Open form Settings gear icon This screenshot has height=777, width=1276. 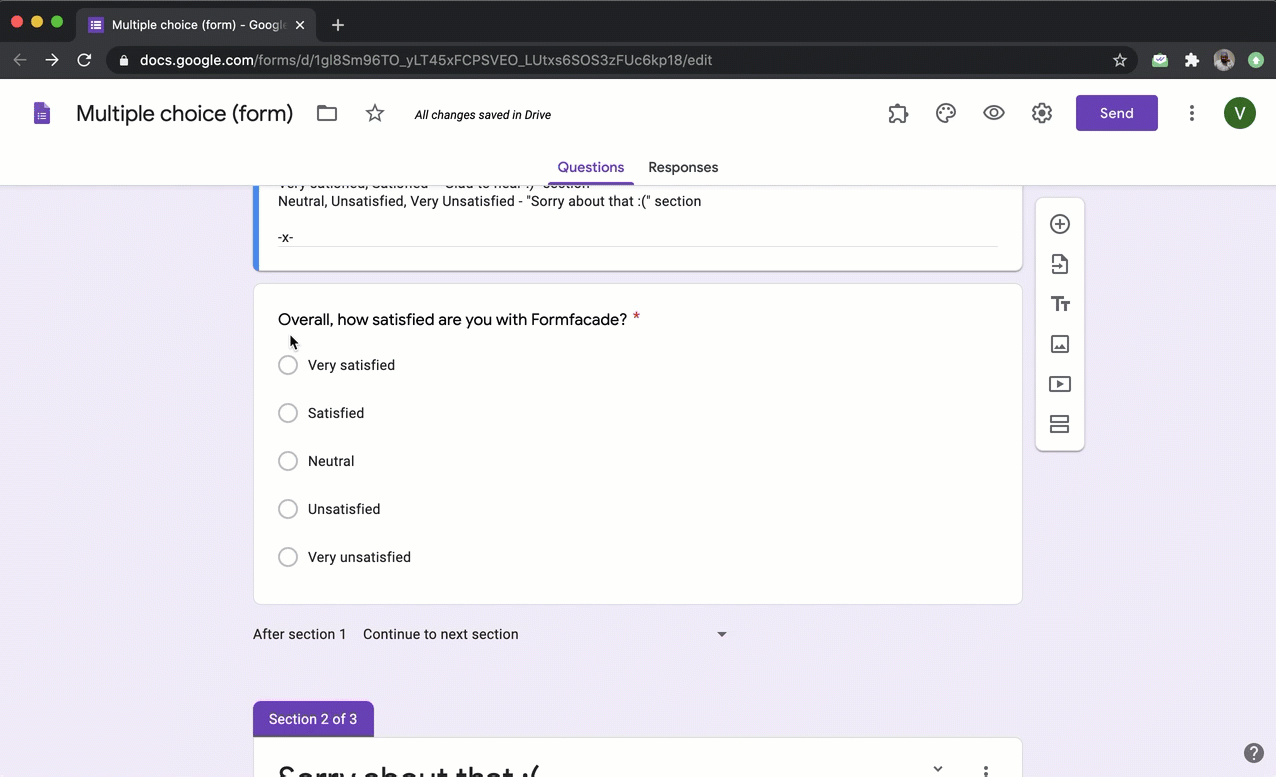coord(1042,114)
